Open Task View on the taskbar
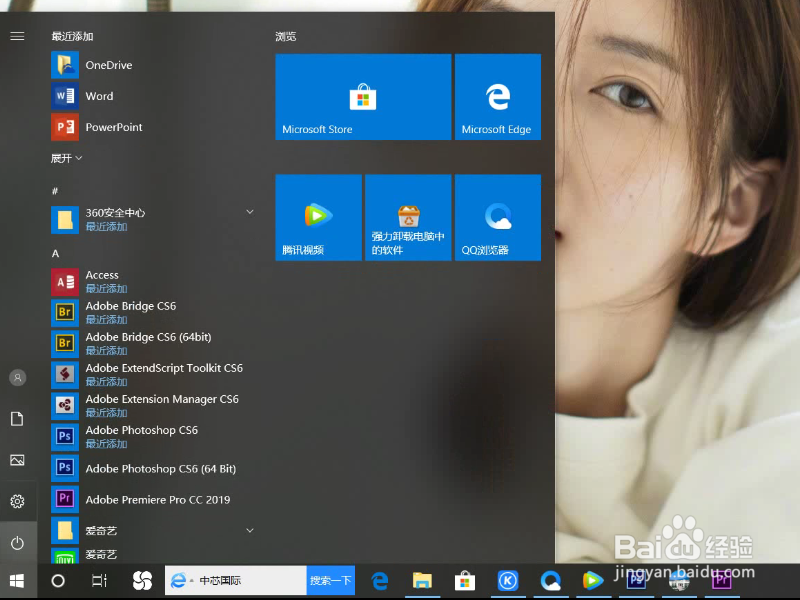Screen dimensions: 800x600 99,581
